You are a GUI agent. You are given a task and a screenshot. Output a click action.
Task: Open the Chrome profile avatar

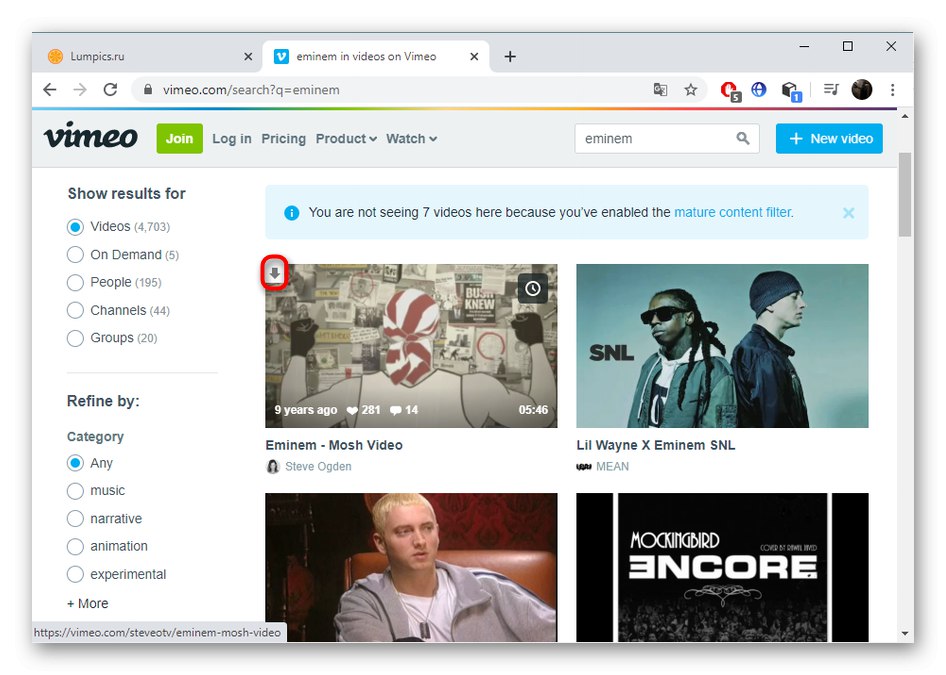pyautogui.click(x=862, y=90)
